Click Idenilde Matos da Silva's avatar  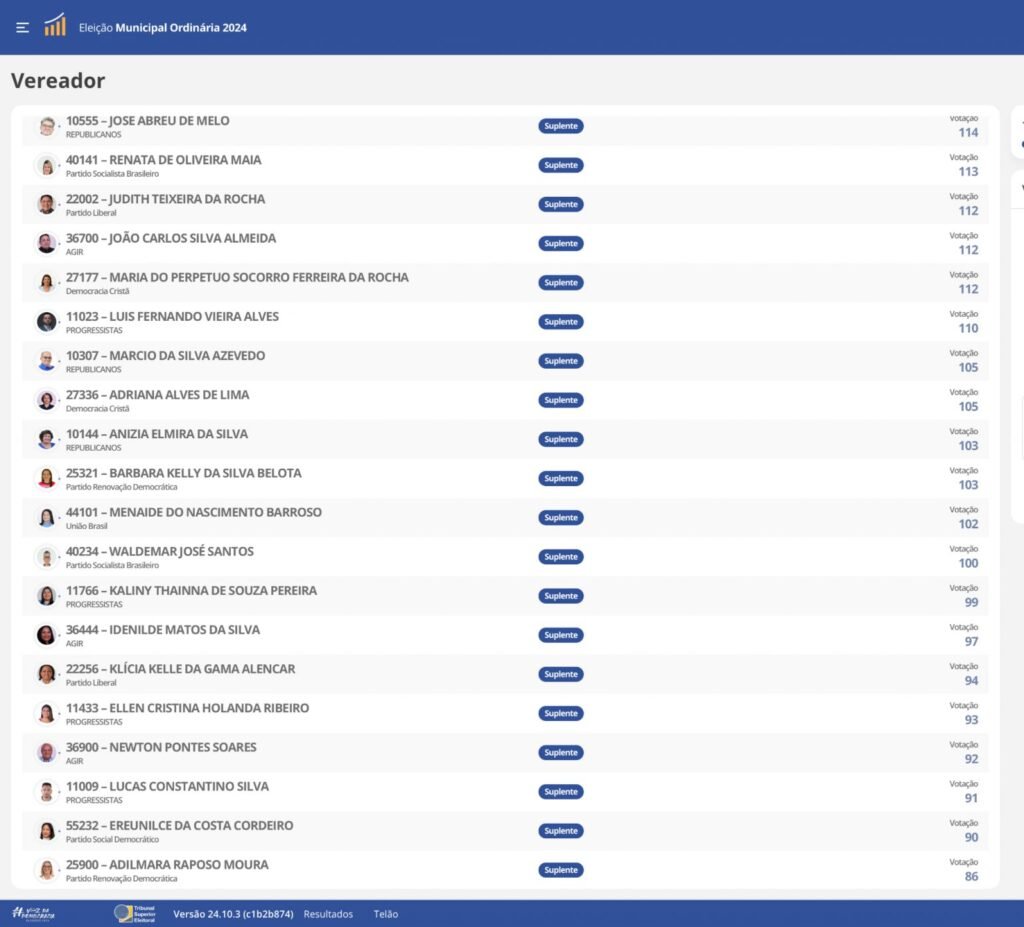coord(47,635)
